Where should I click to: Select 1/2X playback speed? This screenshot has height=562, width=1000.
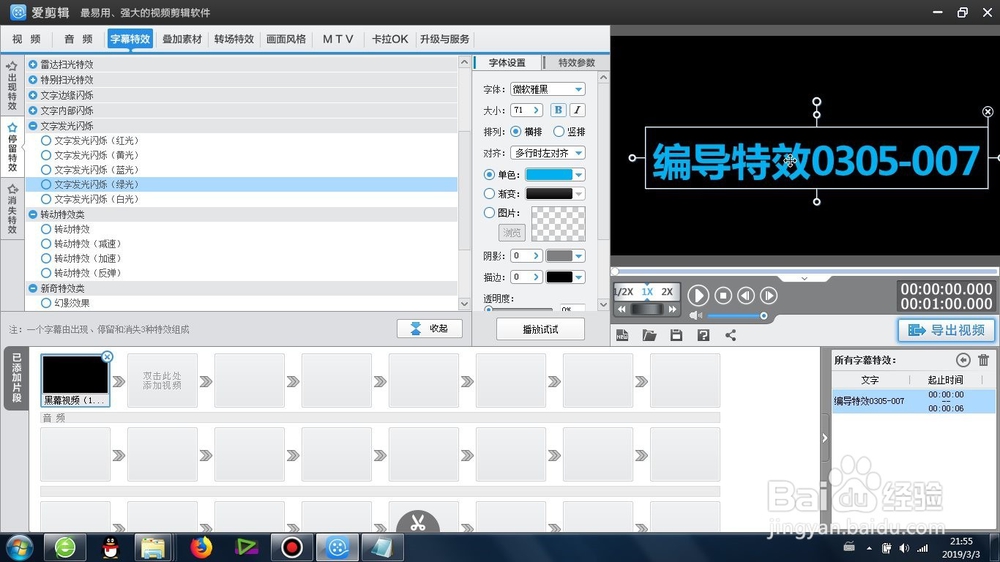coord(623,292)
